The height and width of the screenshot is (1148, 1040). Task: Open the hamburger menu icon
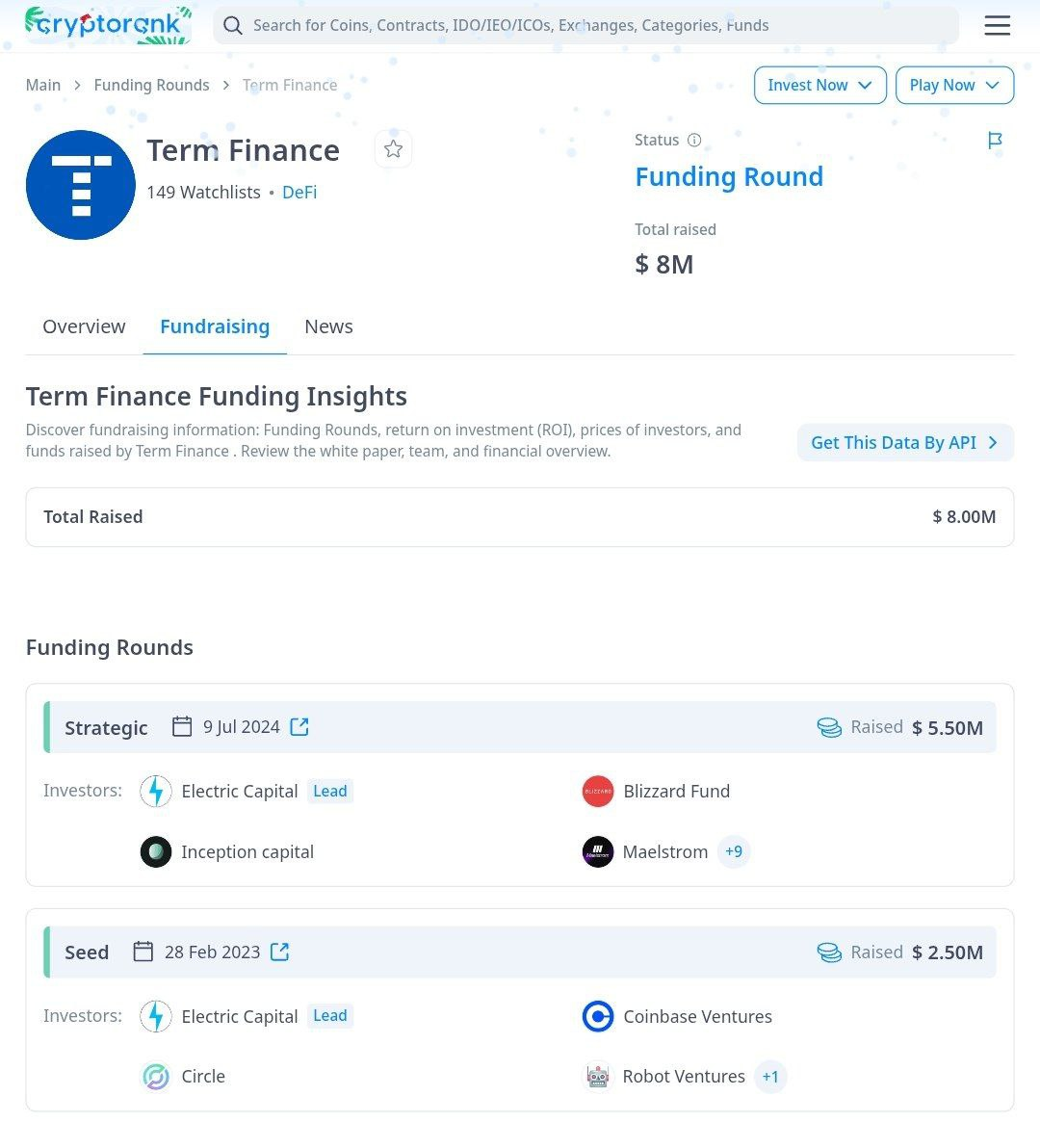[997, 26]
